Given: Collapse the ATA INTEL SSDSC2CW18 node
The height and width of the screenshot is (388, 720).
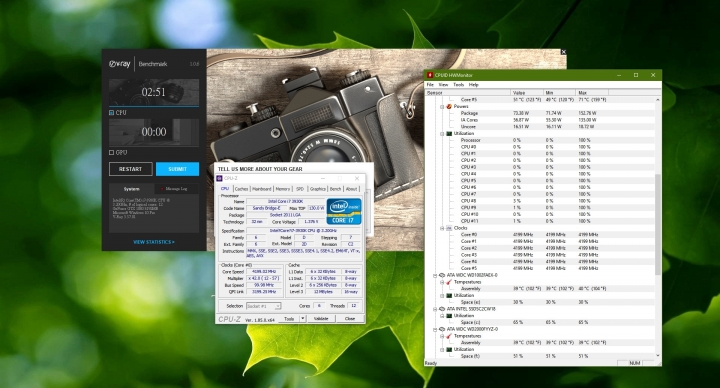Looking at the screenshot, I should coord(435,309).
